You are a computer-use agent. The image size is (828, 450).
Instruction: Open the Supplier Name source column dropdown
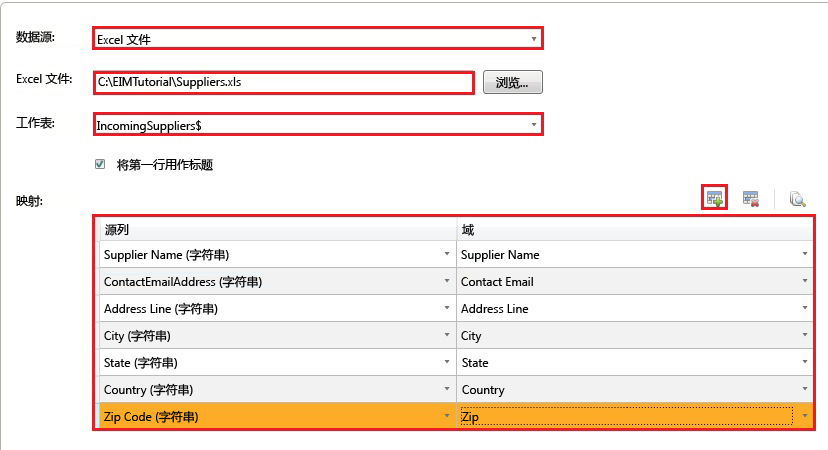coord(446,254)
